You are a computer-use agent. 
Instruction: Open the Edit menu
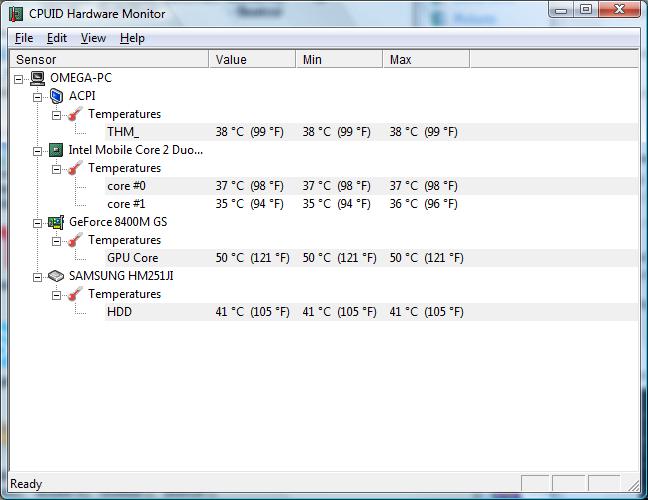[57, 38]
